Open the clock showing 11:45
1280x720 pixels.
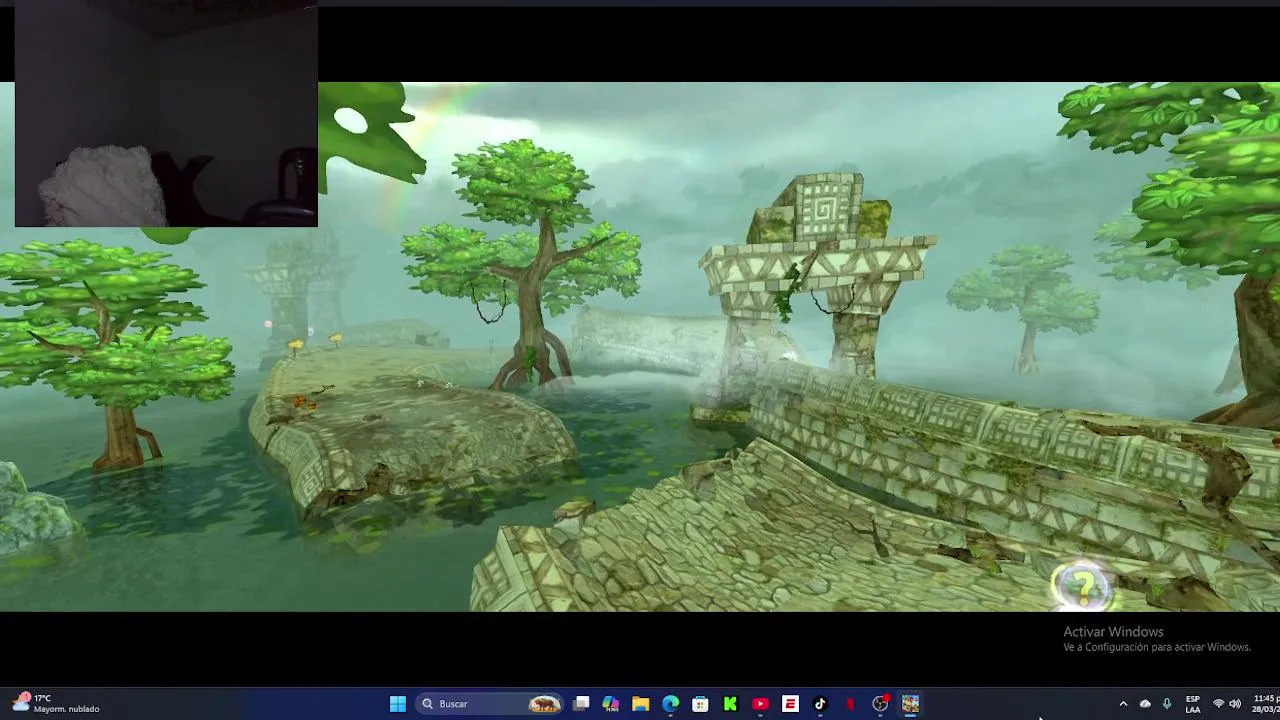tap(1265, 704)
